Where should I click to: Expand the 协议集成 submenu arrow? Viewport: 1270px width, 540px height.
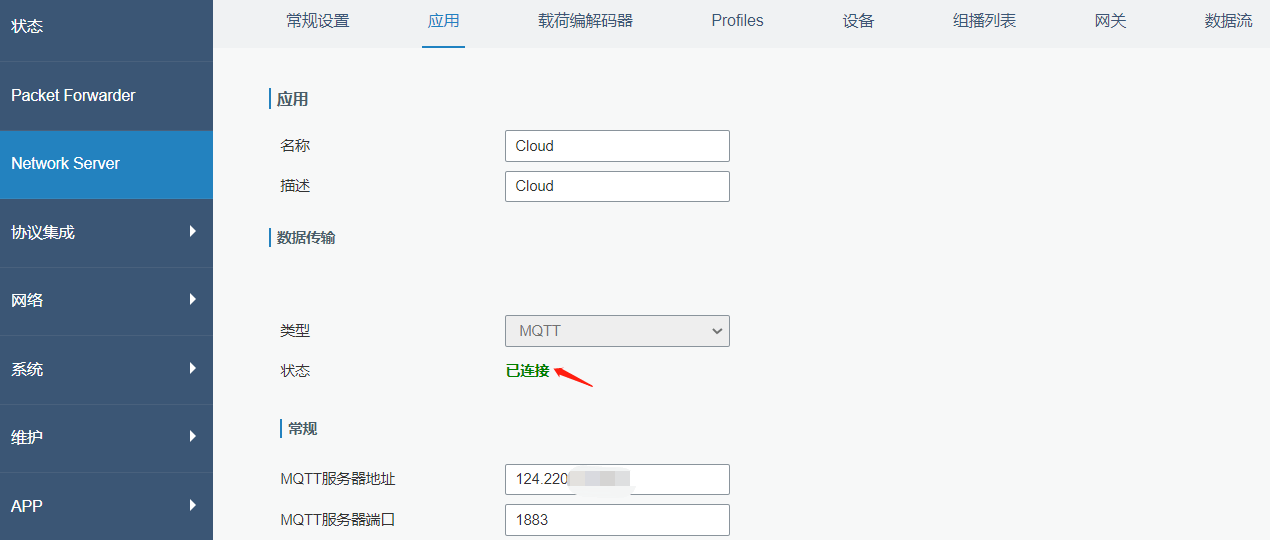(193, 231)
